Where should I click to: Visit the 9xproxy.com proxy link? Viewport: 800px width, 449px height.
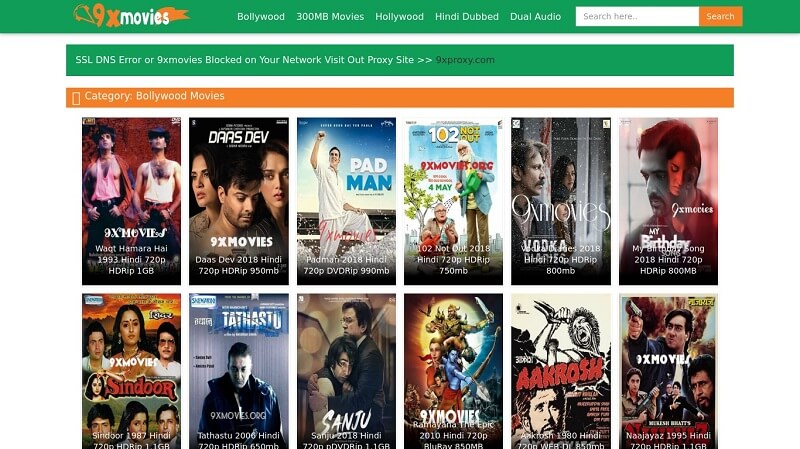tap(465, 60)
